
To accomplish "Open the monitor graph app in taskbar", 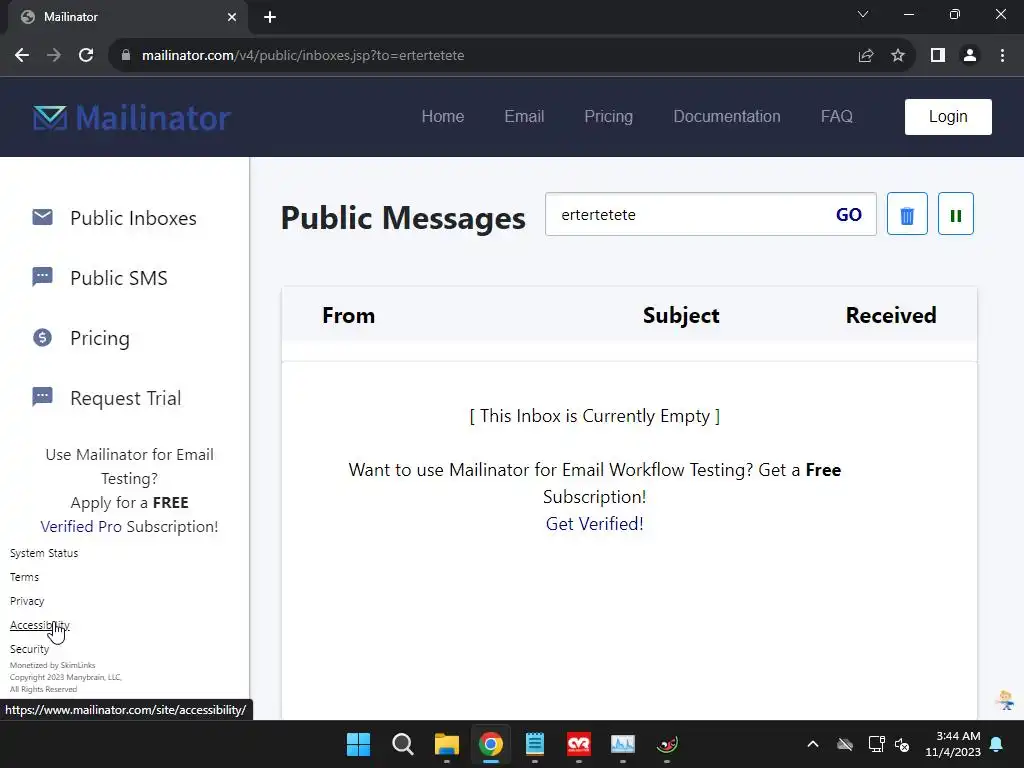I will (x=622, y=744).
